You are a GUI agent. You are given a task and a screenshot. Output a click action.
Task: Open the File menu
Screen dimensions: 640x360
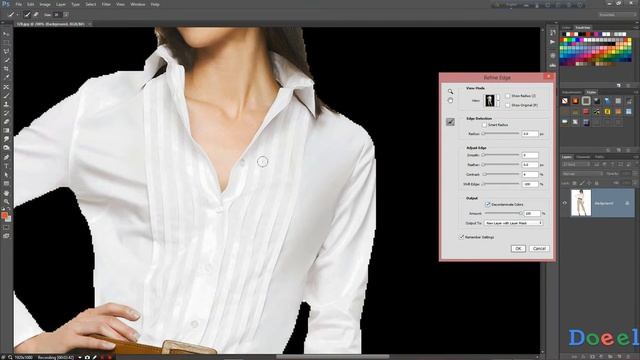(19, 4)
